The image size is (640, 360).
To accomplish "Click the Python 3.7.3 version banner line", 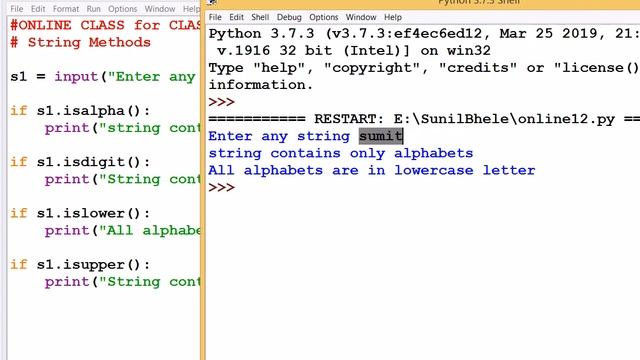I will tap(424, 33).
